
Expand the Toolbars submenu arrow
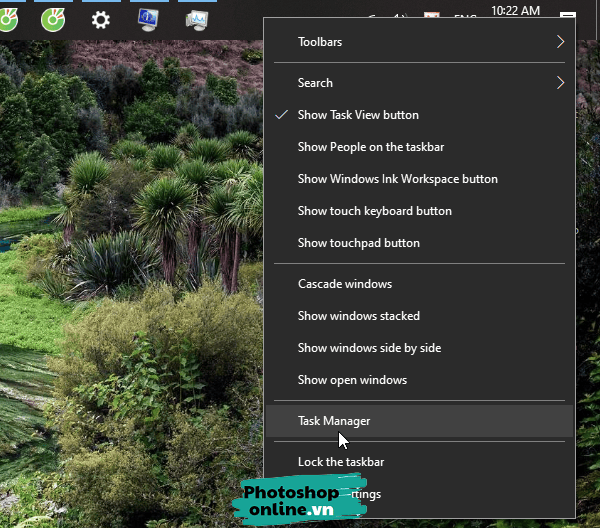tap(560, 42)
